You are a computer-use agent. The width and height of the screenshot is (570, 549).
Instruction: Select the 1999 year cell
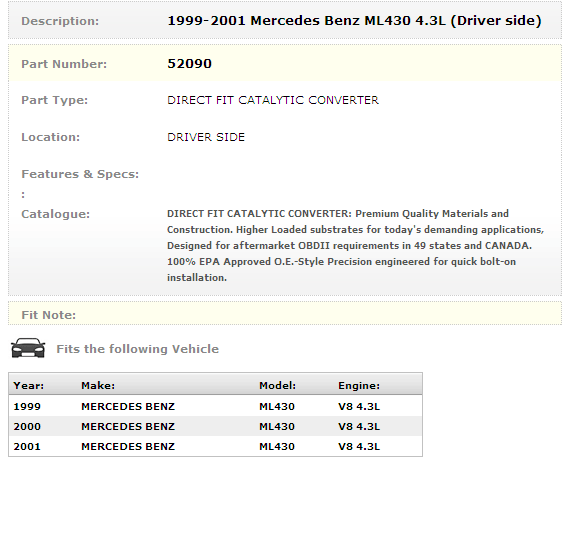click(27, 406)
